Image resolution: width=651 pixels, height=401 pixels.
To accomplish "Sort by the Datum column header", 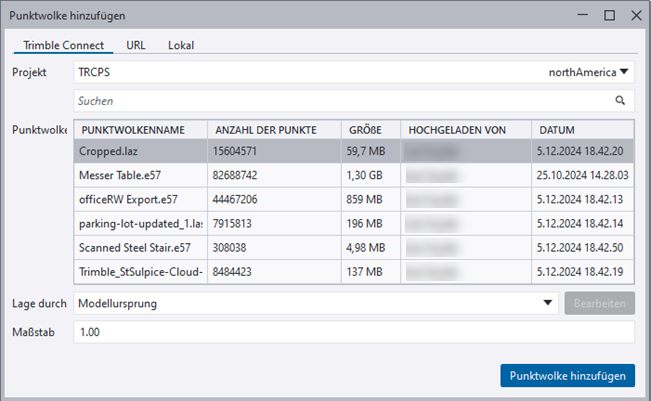I will click(582, 130).
